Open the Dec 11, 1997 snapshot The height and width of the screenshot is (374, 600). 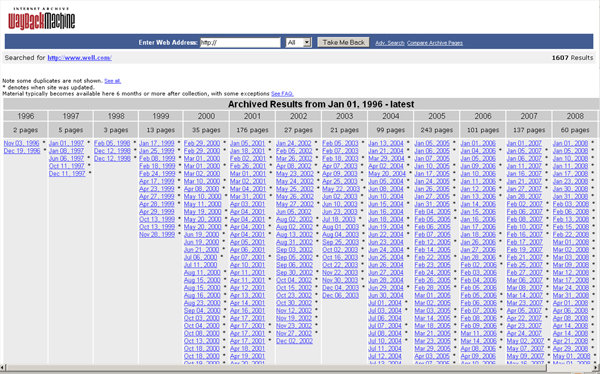67,174
